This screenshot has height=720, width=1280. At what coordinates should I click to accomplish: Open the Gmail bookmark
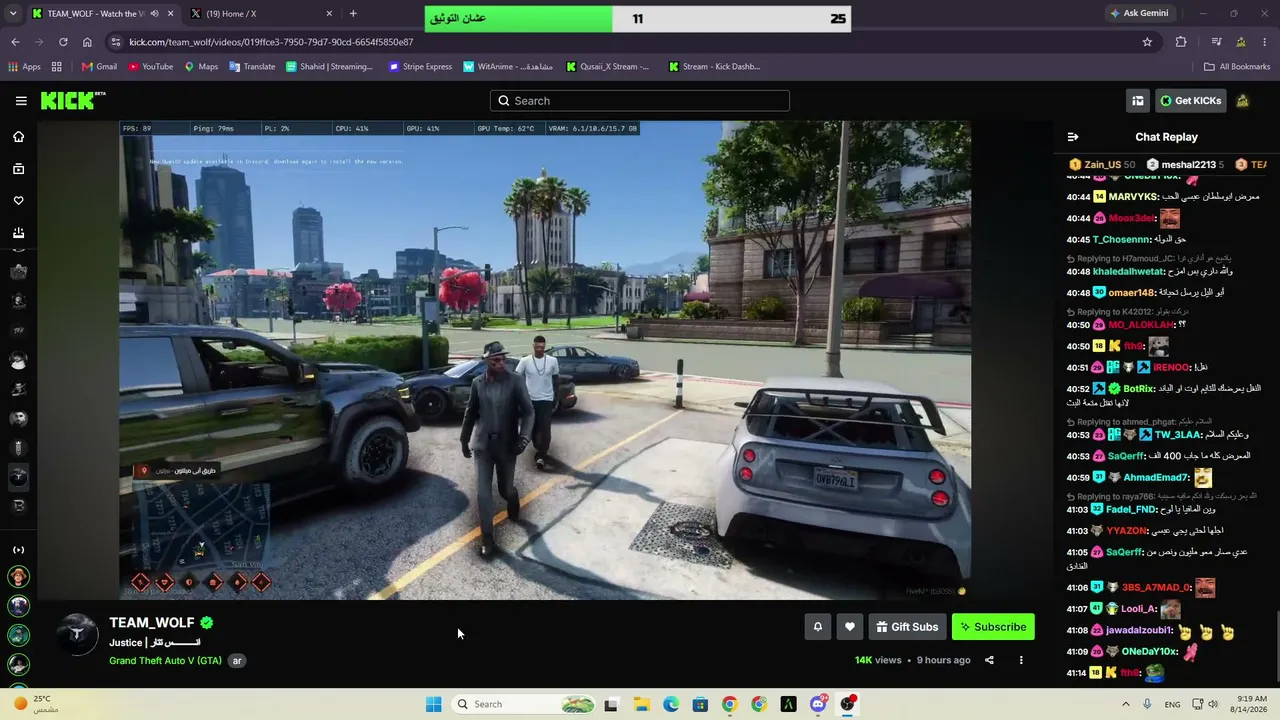click(x=99, y=67)
